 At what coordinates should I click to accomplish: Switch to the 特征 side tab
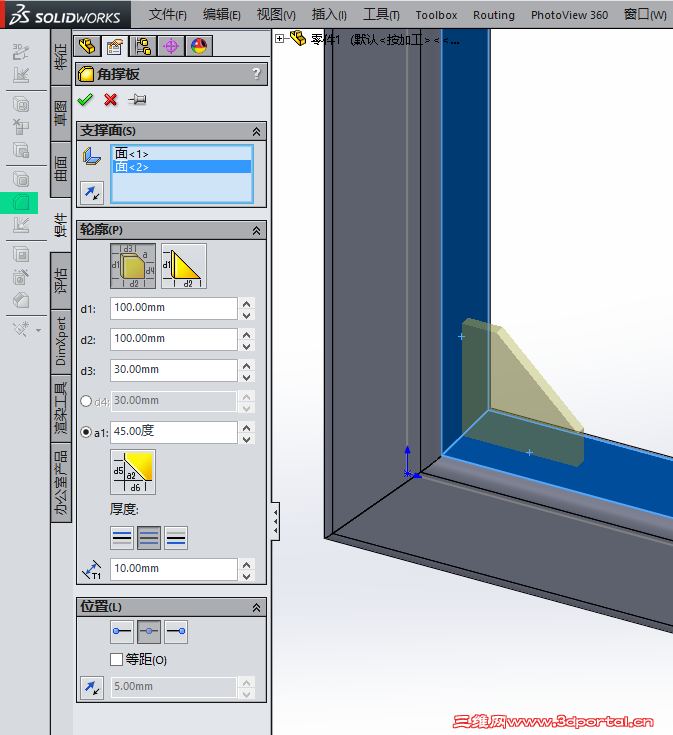pos(61,57)
